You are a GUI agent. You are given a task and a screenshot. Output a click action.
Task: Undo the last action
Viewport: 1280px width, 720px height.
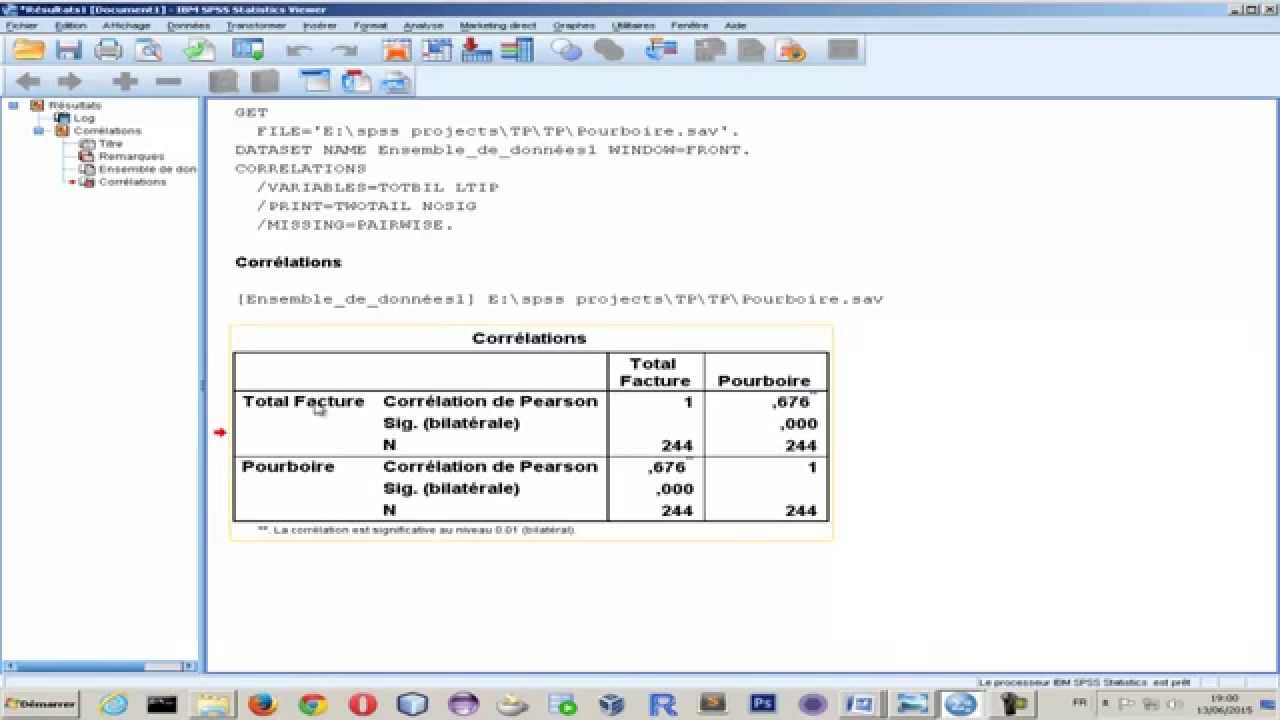pos(299,51)
